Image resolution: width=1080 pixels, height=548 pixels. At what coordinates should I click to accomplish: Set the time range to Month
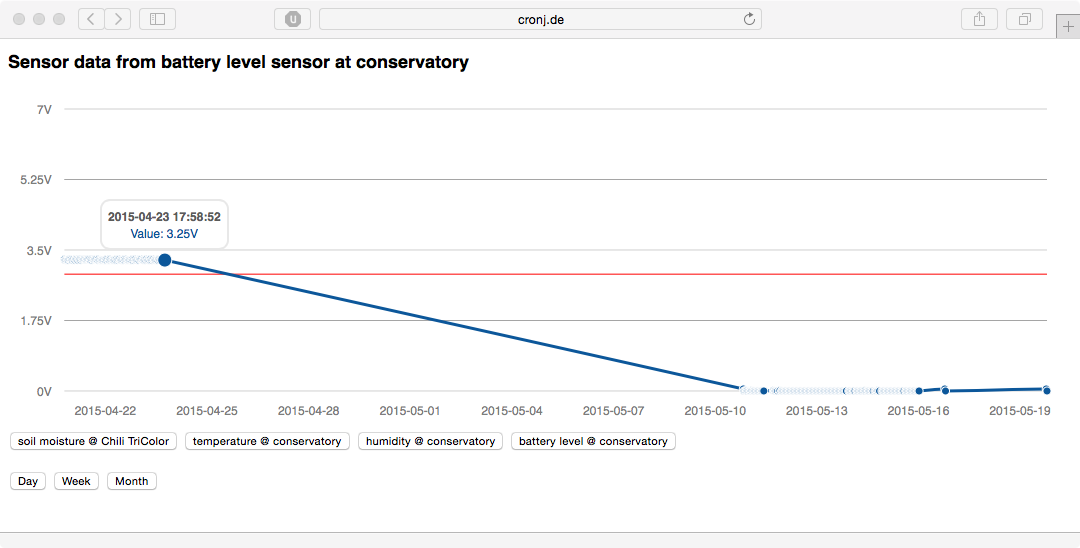[132, 481]
